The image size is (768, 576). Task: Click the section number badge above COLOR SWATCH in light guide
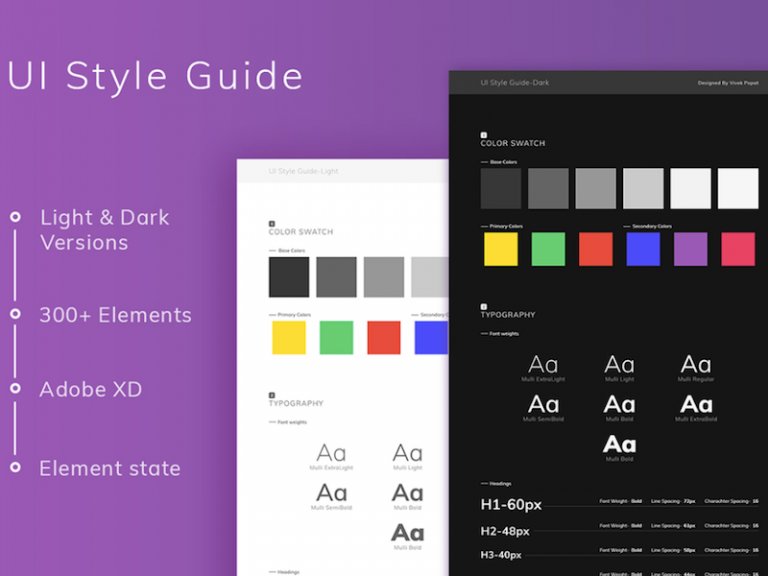(x=272, y=224)
